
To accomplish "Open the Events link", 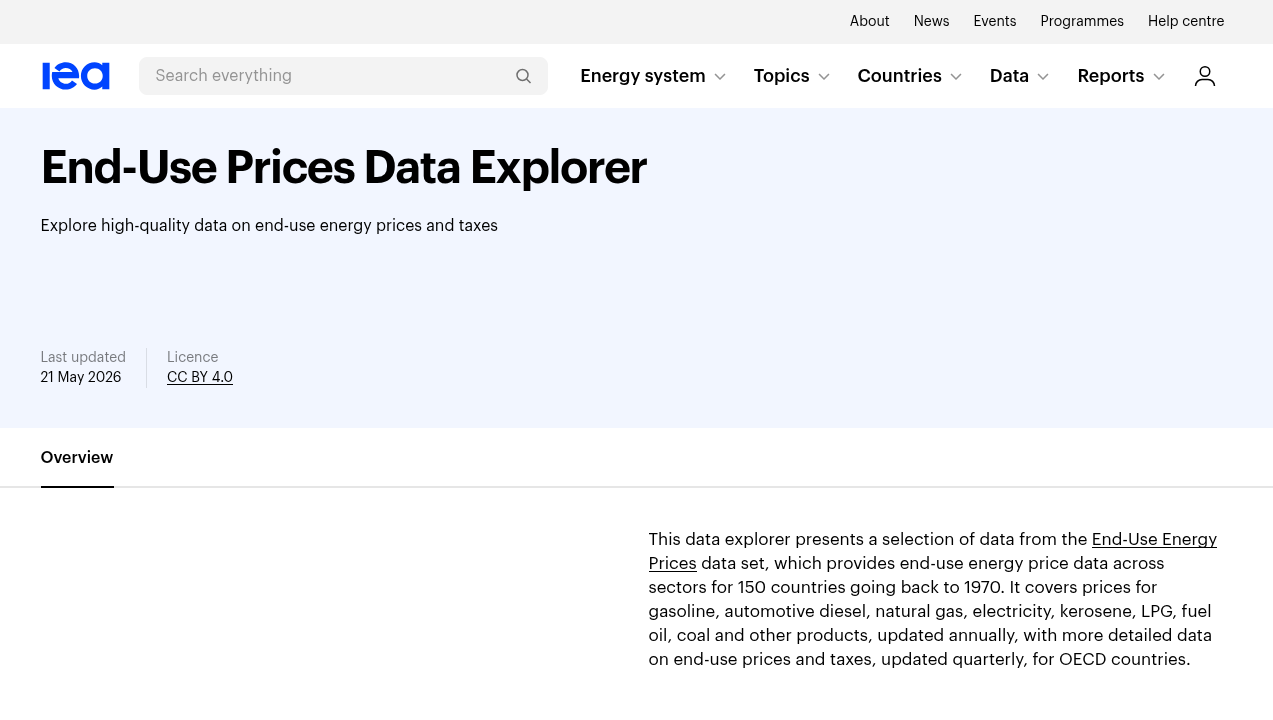I will tap(994, 21).
